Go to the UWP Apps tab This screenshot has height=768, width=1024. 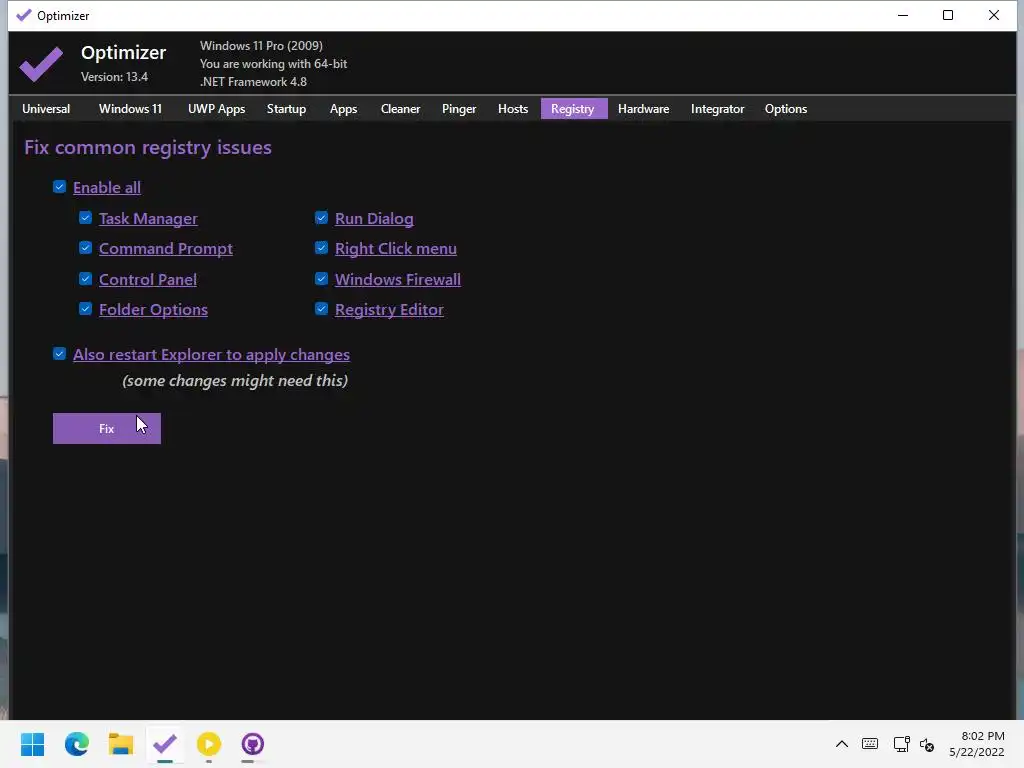216,109
